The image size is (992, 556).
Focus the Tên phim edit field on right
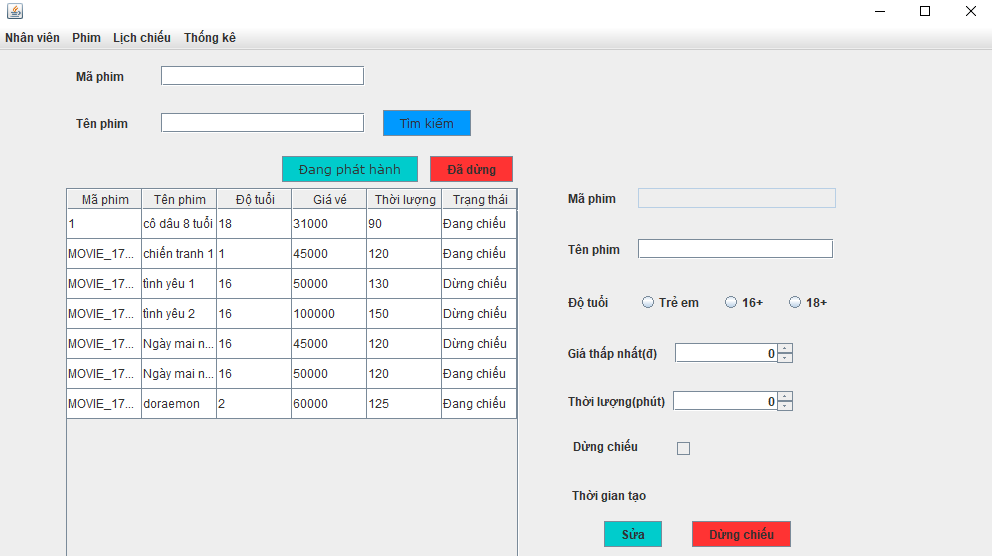click(735, 249)
